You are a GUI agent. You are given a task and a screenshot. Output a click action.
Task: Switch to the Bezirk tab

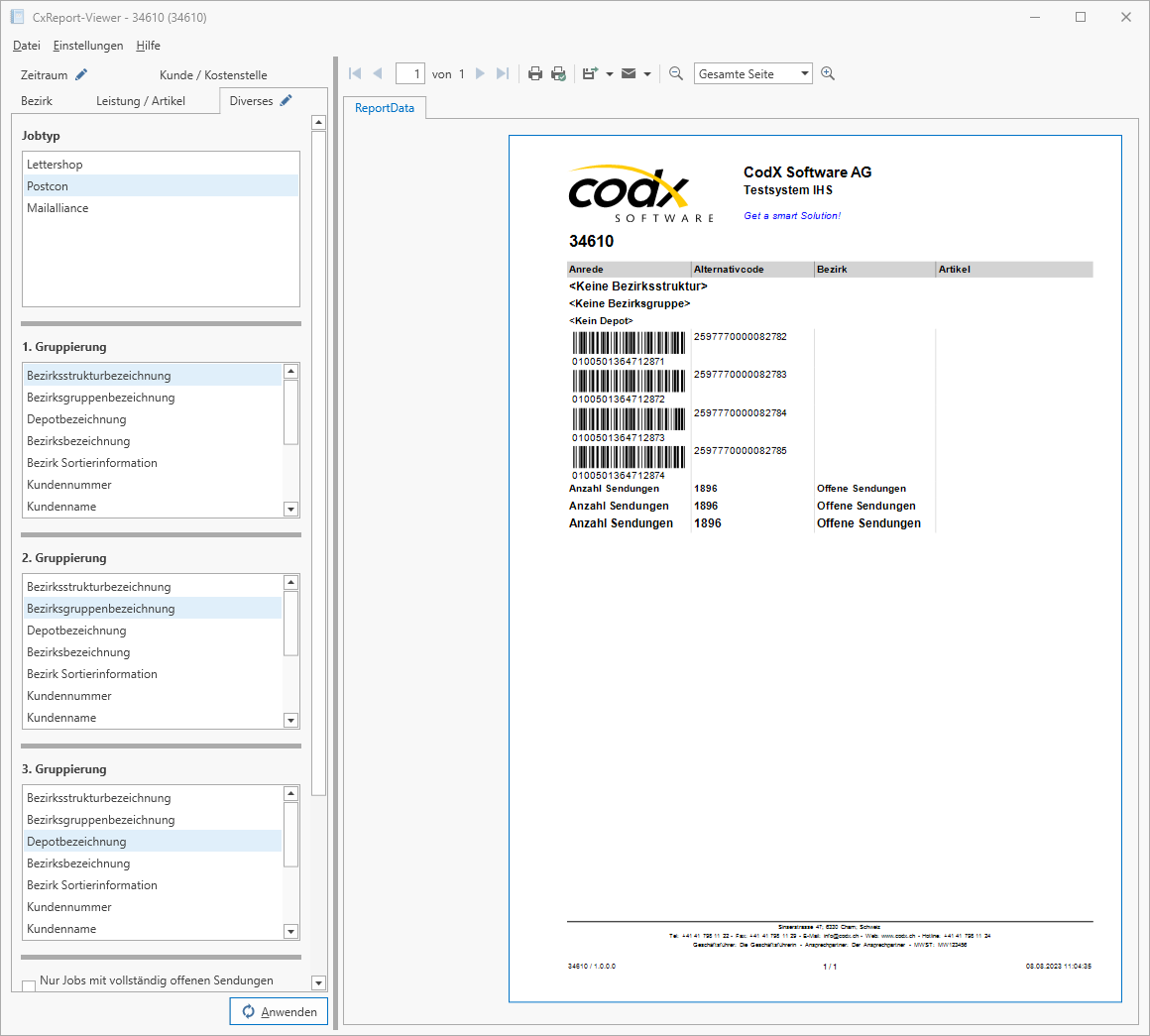37,100
